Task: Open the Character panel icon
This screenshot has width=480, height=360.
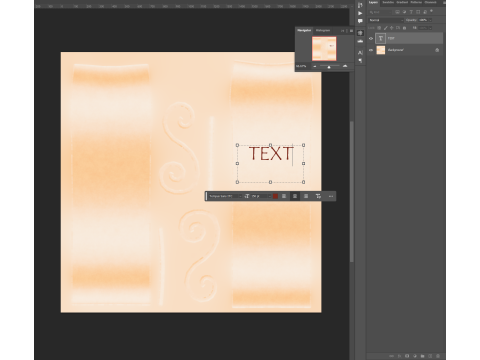Action: point(360,53)
